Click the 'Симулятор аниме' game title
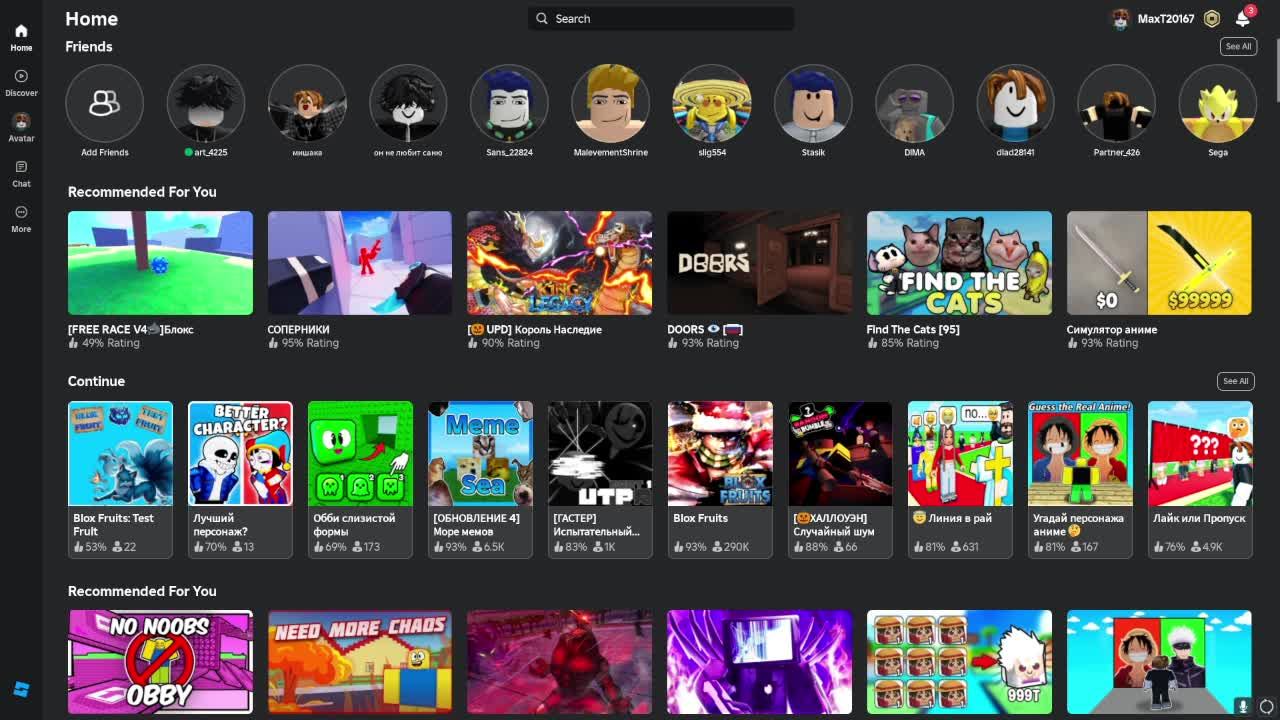 pos(1112,329)
